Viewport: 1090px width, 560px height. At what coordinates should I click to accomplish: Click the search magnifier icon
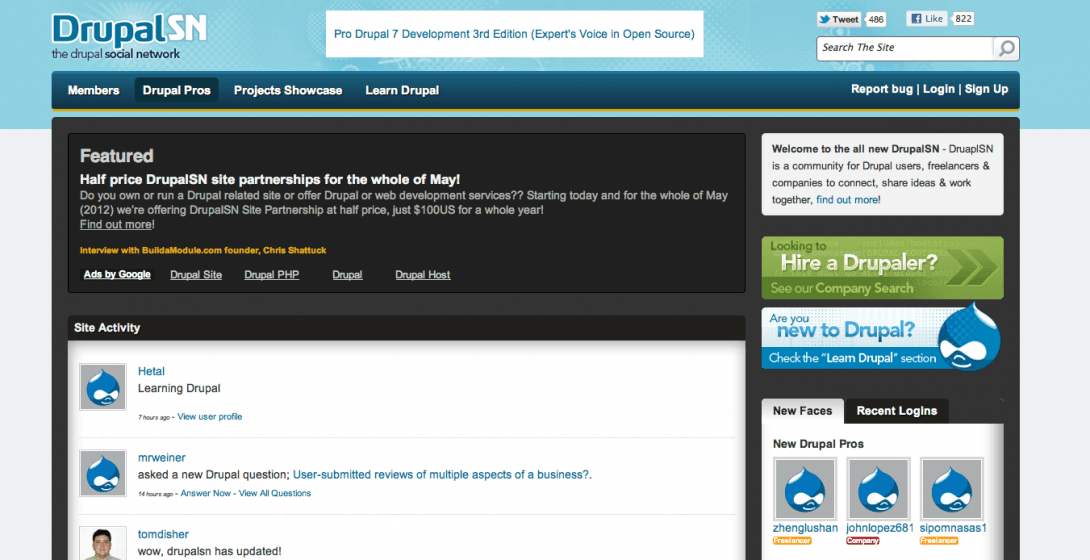pyautogui.click(x=1006, y=48)
